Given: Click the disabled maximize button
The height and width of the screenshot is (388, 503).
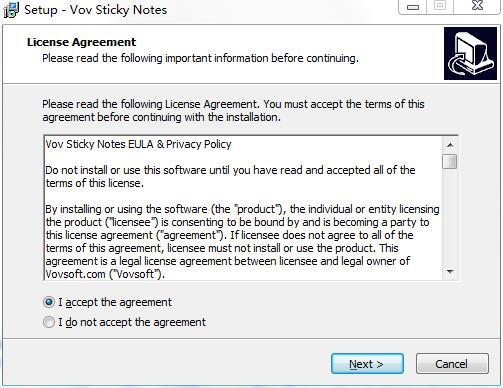Looking at the screenshot, I should 440,6.
